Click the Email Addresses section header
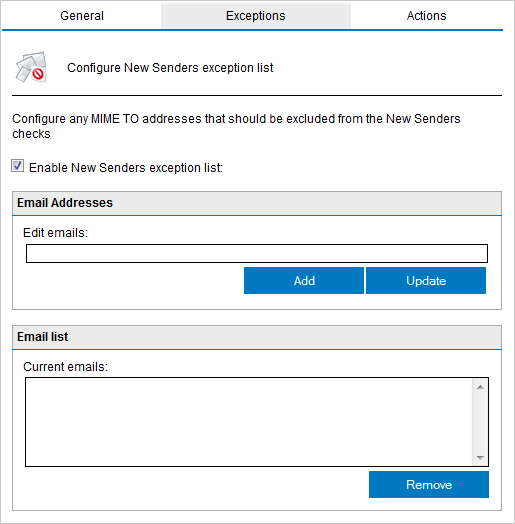 (x=257, y=203)
